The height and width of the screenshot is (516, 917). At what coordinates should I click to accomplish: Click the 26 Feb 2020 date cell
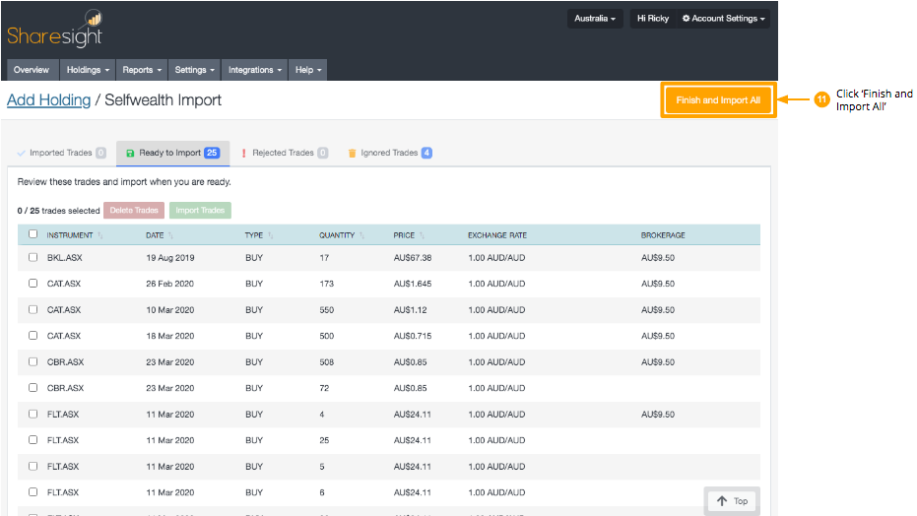pos(170,284)
